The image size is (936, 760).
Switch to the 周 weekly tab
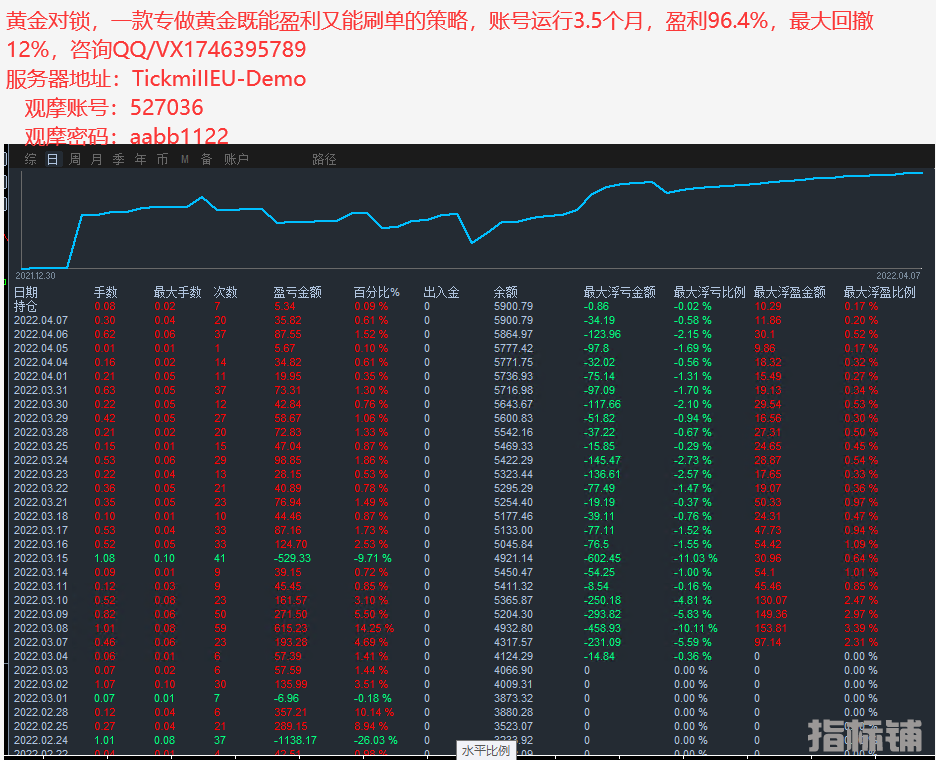[x=75, y=159]
